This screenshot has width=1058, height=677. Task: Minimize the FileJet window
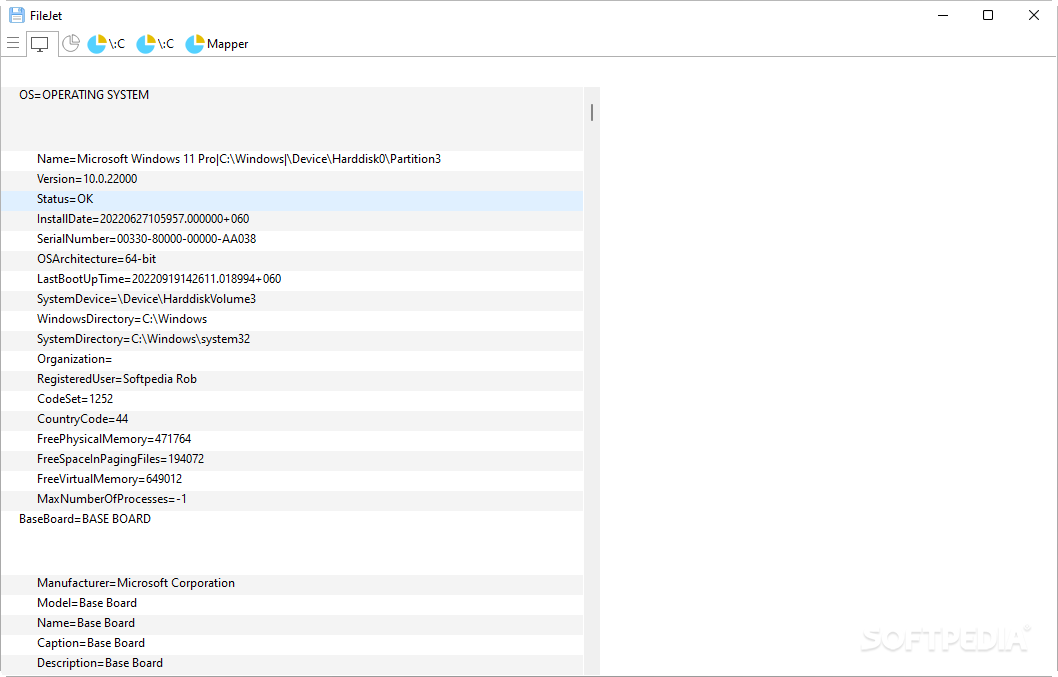click(x=943, y=15)
